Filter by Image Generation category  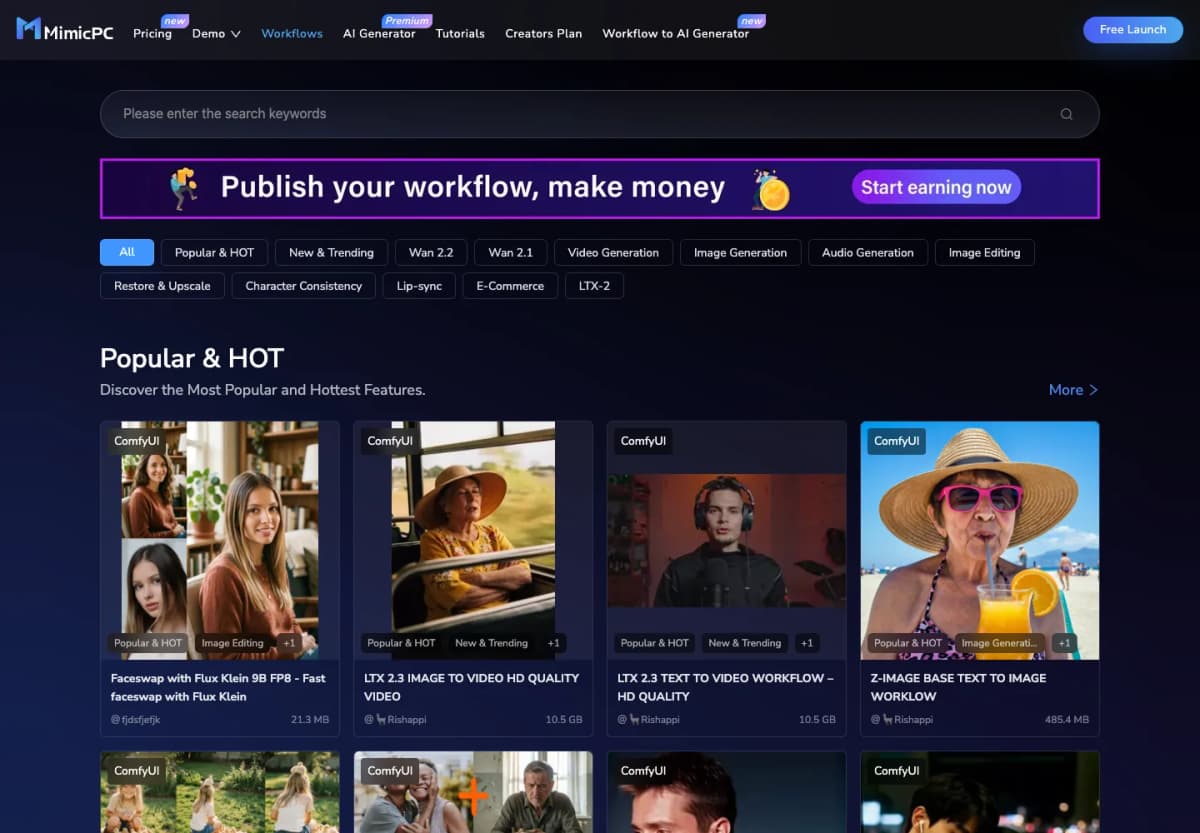click(740, 252)
